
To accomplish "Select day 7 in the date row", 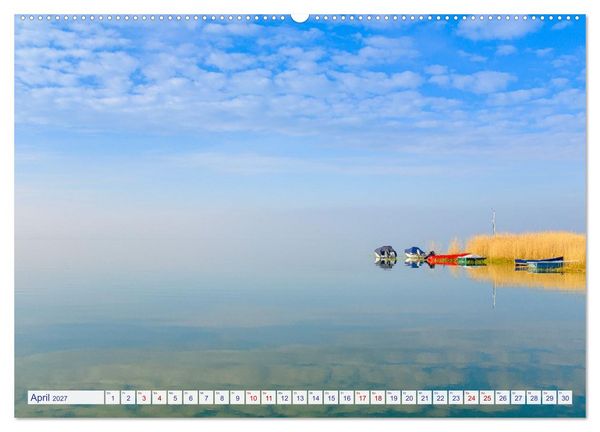I will coord(206,397).
